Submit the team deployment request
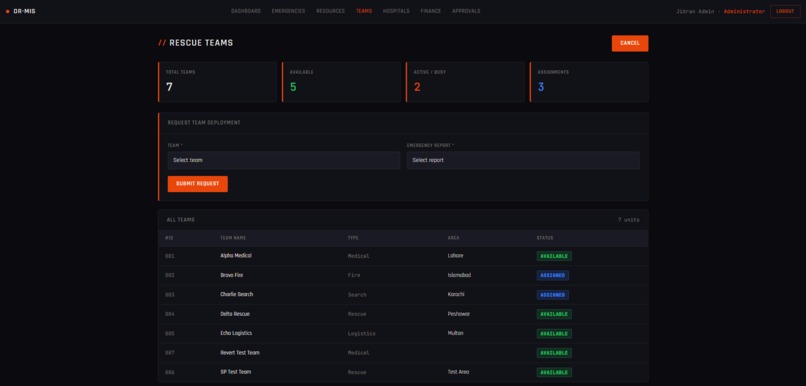Viewport: 806px width, 386px height. tap(197, 184)
